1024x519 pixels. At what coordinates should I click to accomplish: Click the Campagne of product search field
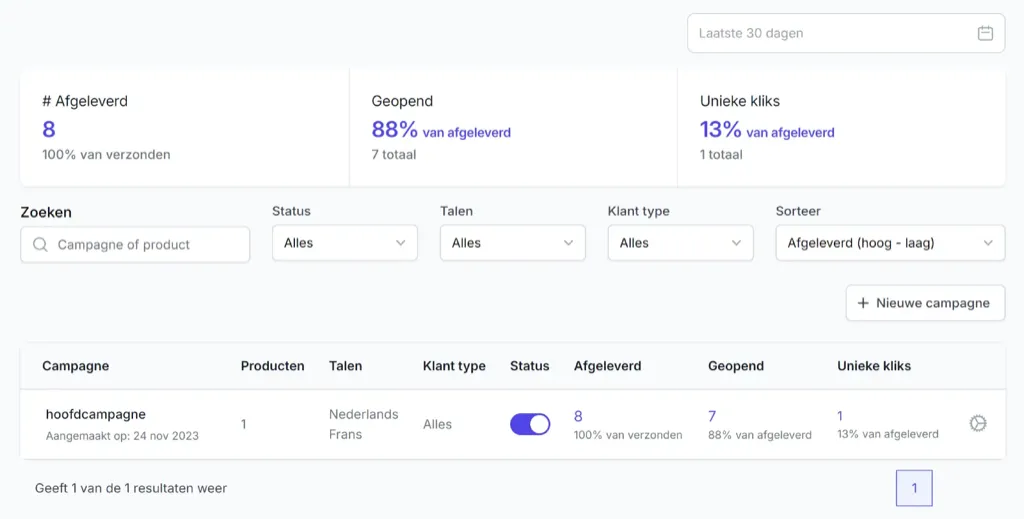tap(135, 245)
